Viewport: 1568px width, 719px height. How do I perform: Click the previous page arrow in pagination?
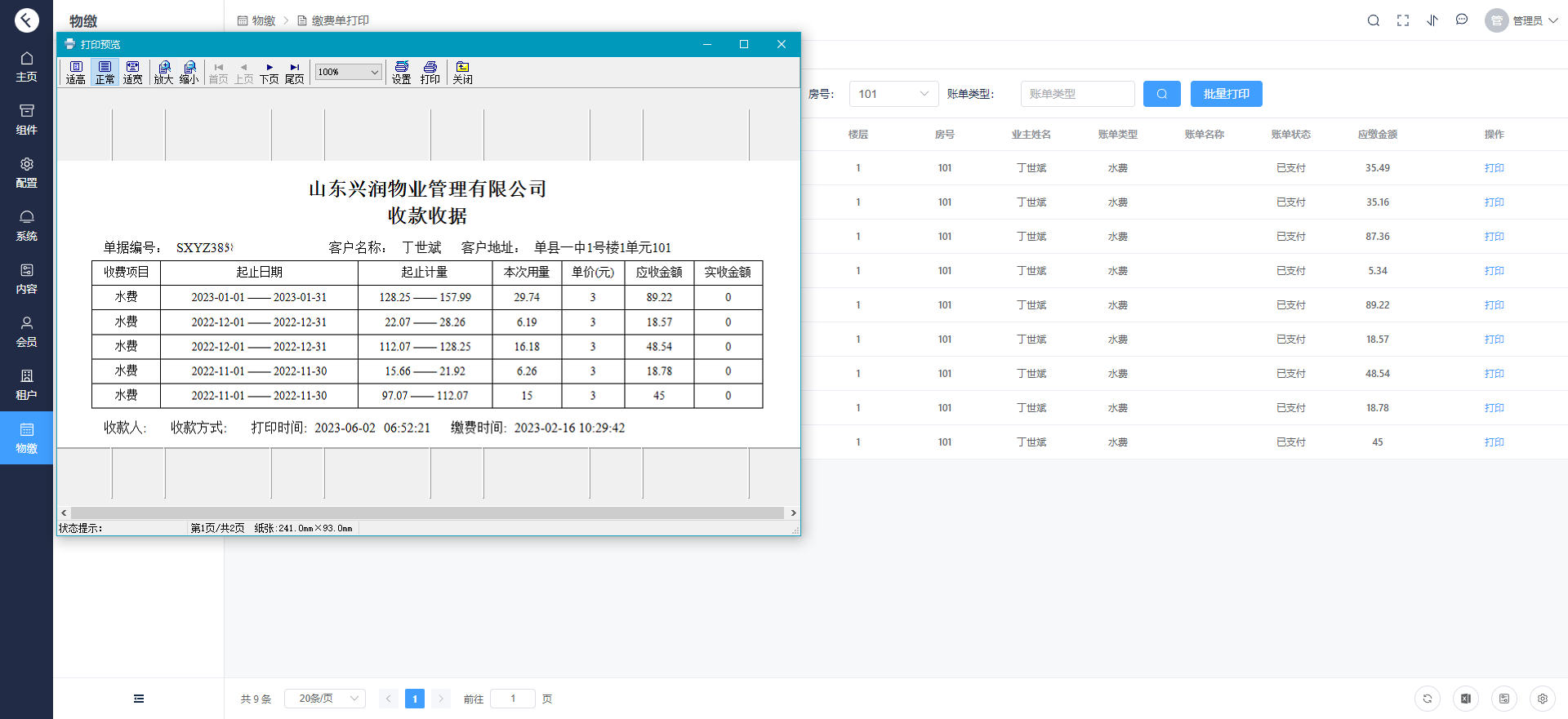(389, 699)
